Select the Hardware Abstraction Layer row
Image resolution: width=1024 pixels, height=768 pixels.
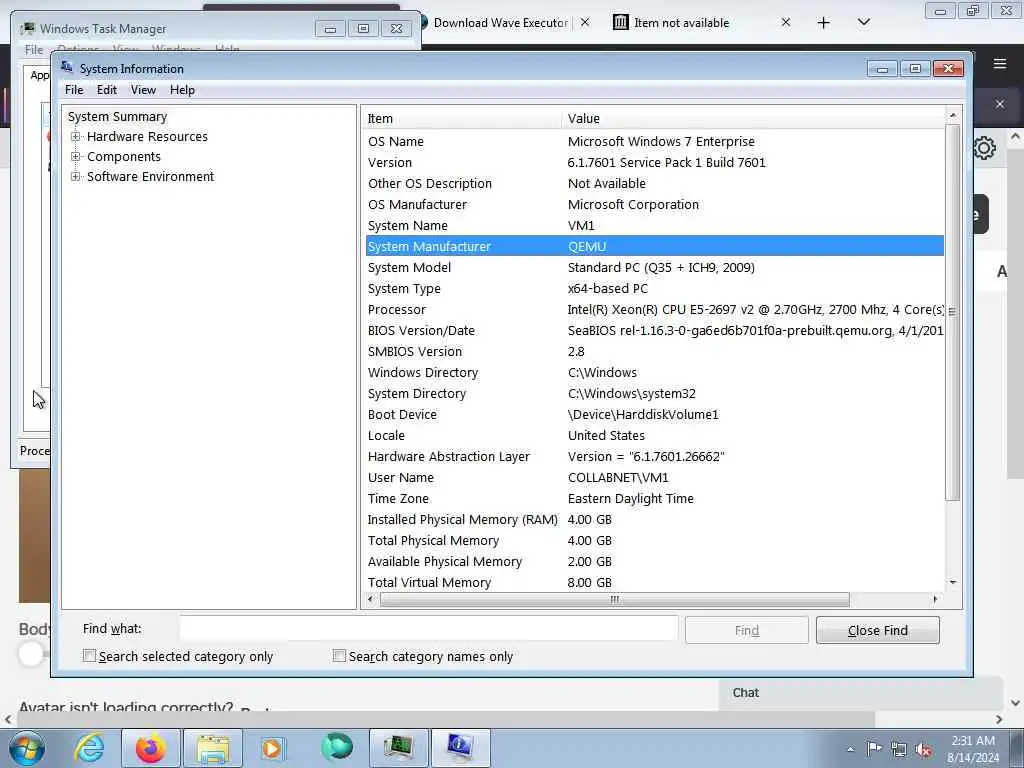tap(655, 456)
